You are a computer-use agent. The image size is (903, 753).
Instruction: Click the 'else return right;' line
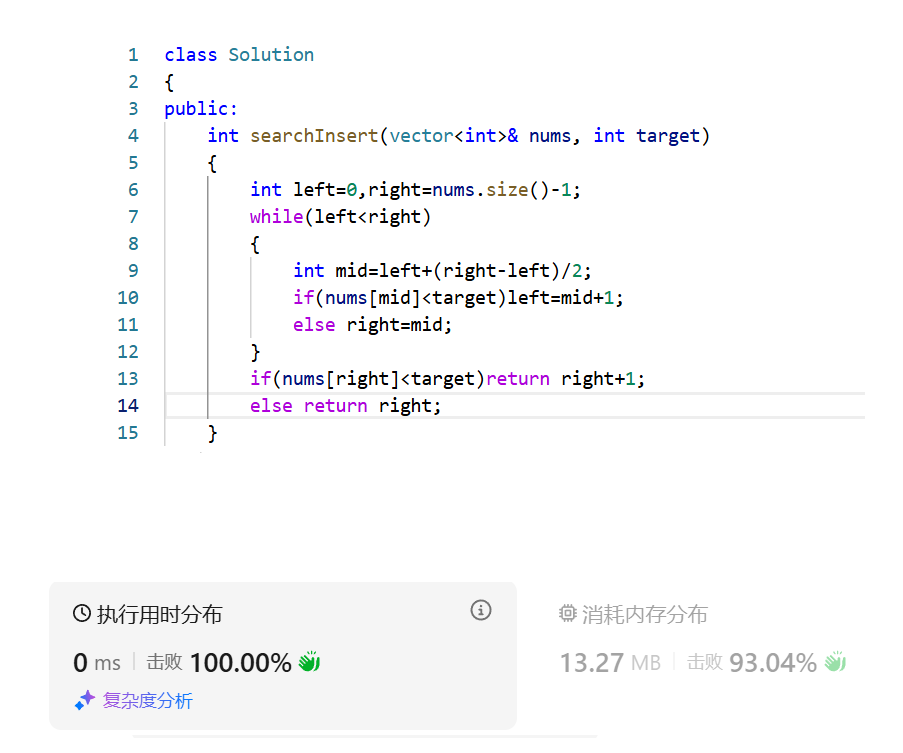[x=345, y=406]
